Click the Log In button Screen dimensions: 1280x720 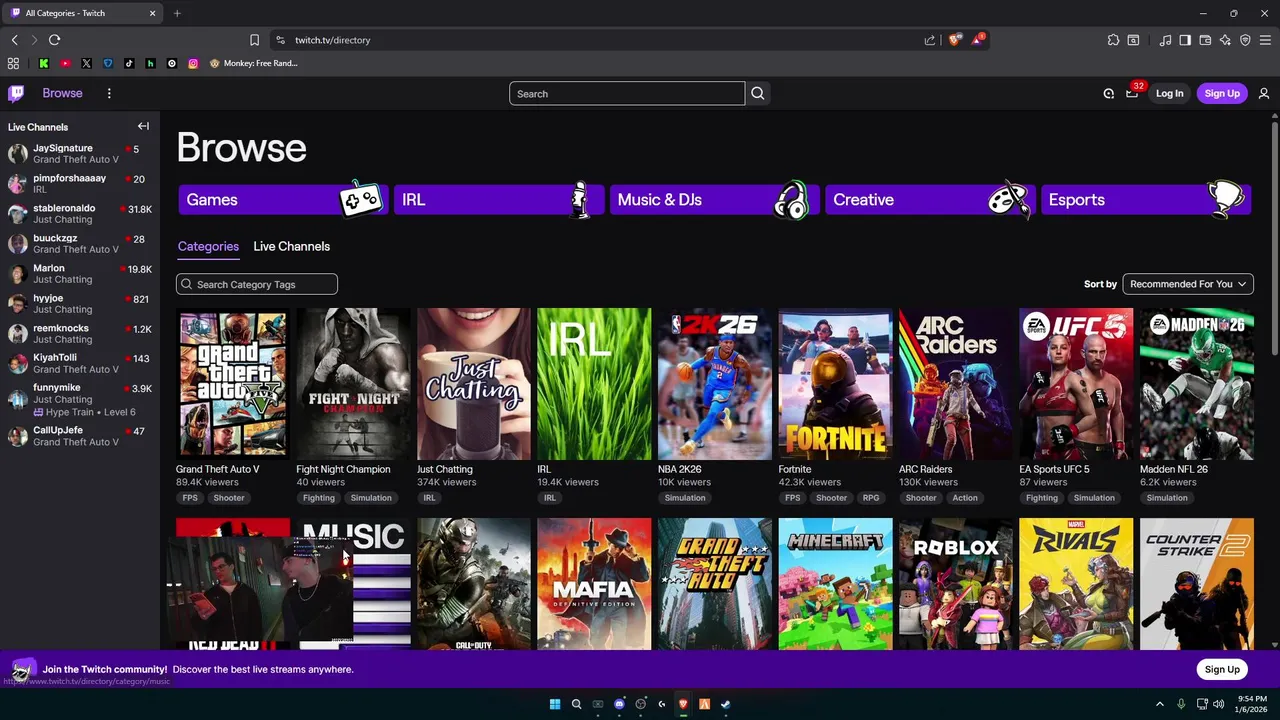[x=1169, y=93]
